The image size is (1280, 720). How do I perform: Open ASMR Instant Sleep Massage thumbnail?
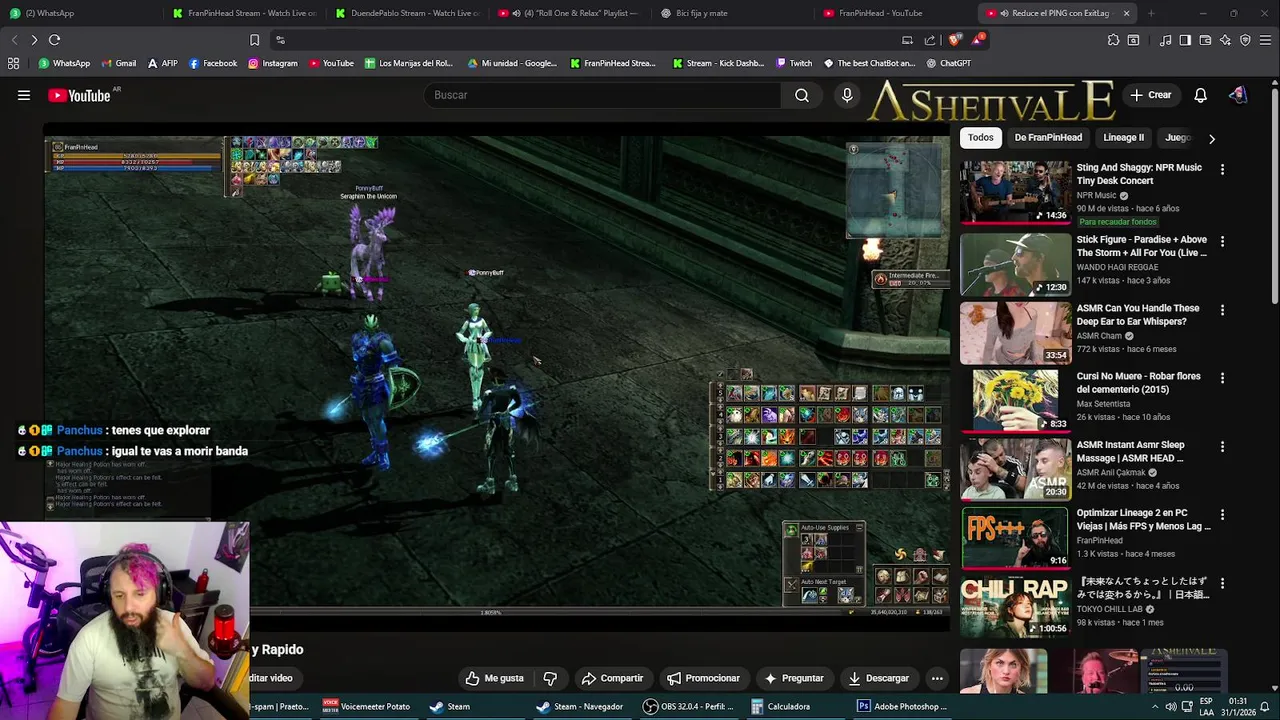pos(1014,469)
